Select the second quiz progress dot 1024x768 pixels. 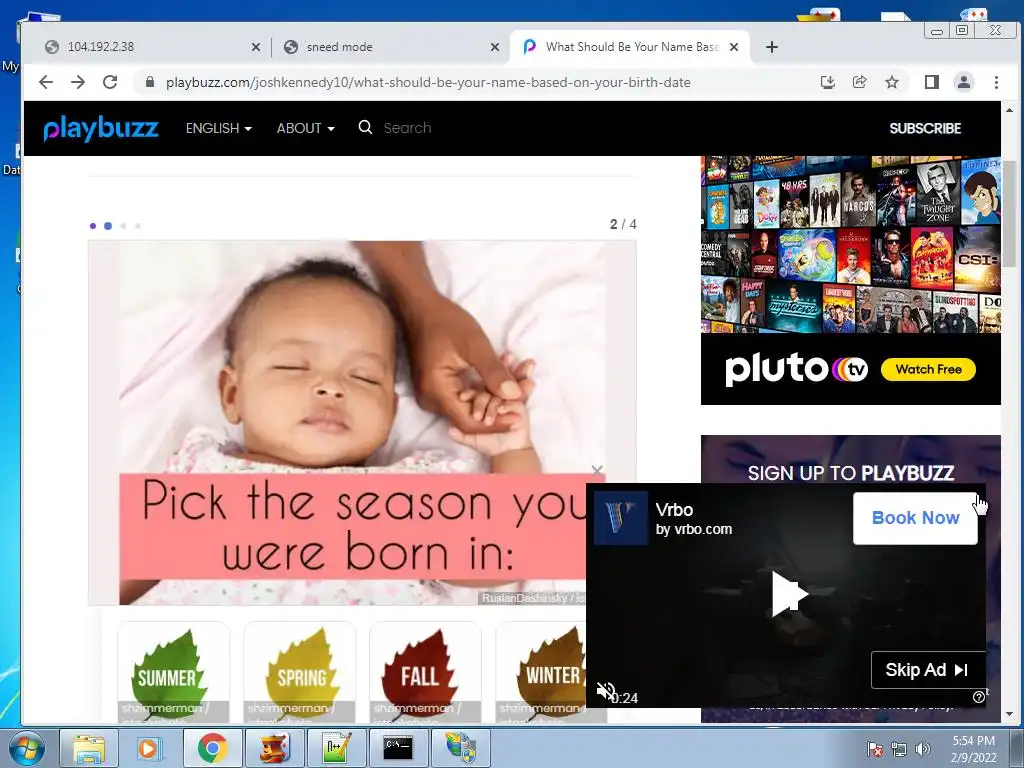pyautogui.click(x=108, y=226)
